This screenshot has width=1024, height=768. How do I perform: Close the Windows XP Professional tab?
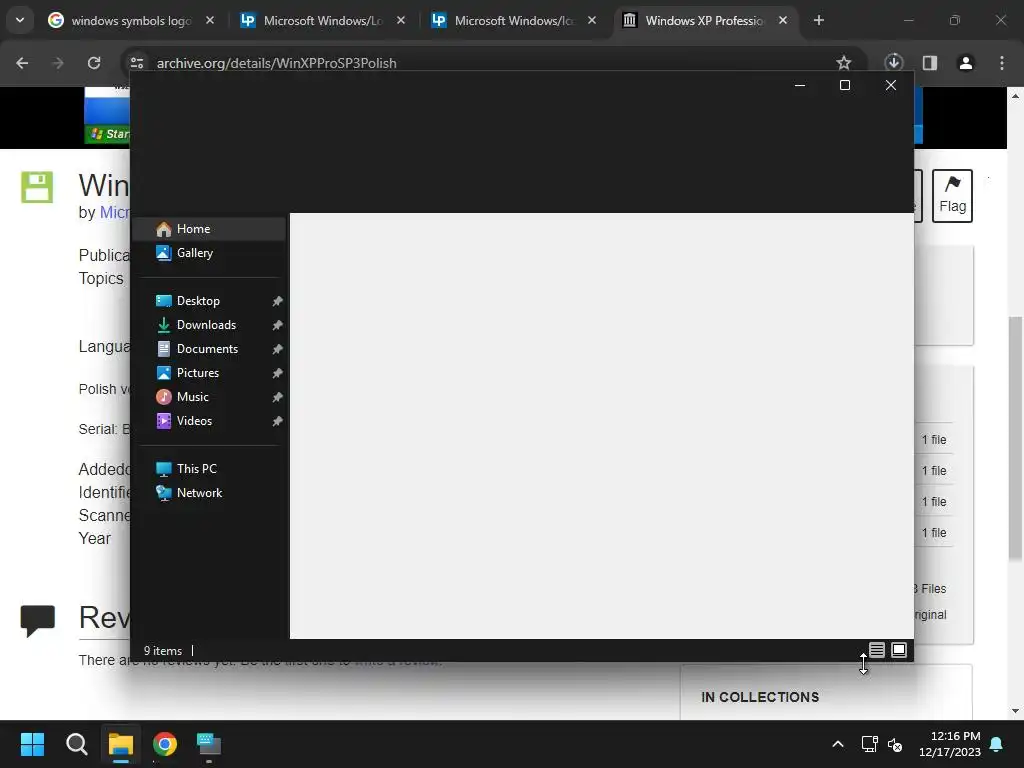[782, 20]
